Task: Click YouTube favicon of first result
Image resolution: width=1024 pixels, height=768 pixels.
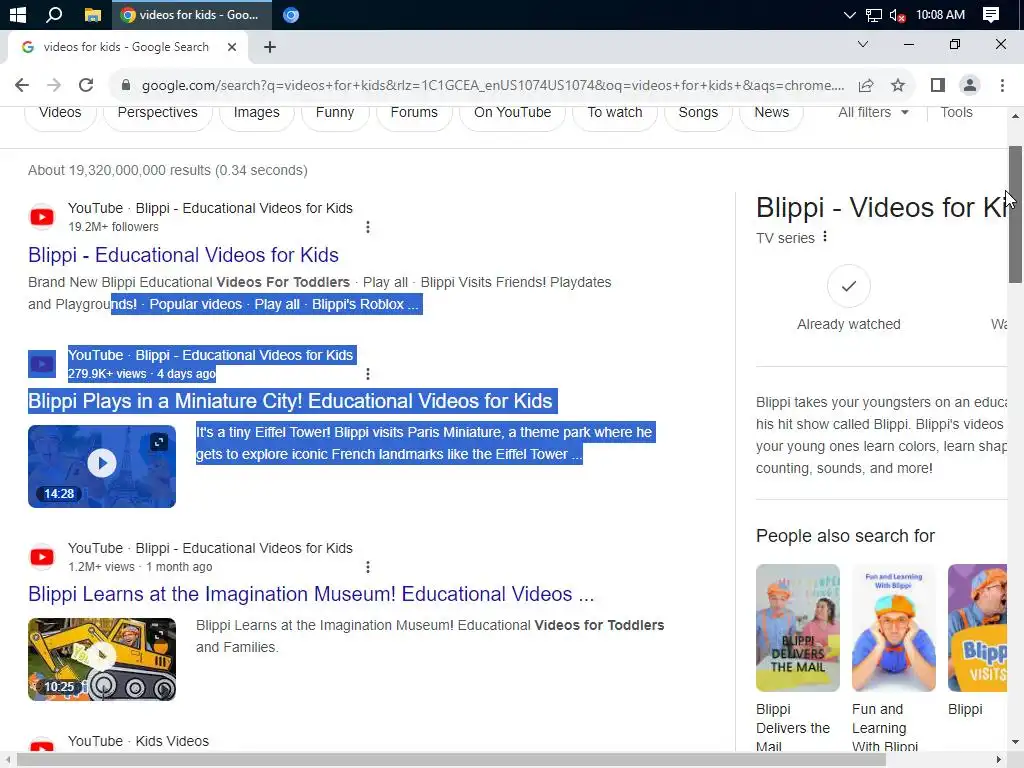Action: pos(42,217)
